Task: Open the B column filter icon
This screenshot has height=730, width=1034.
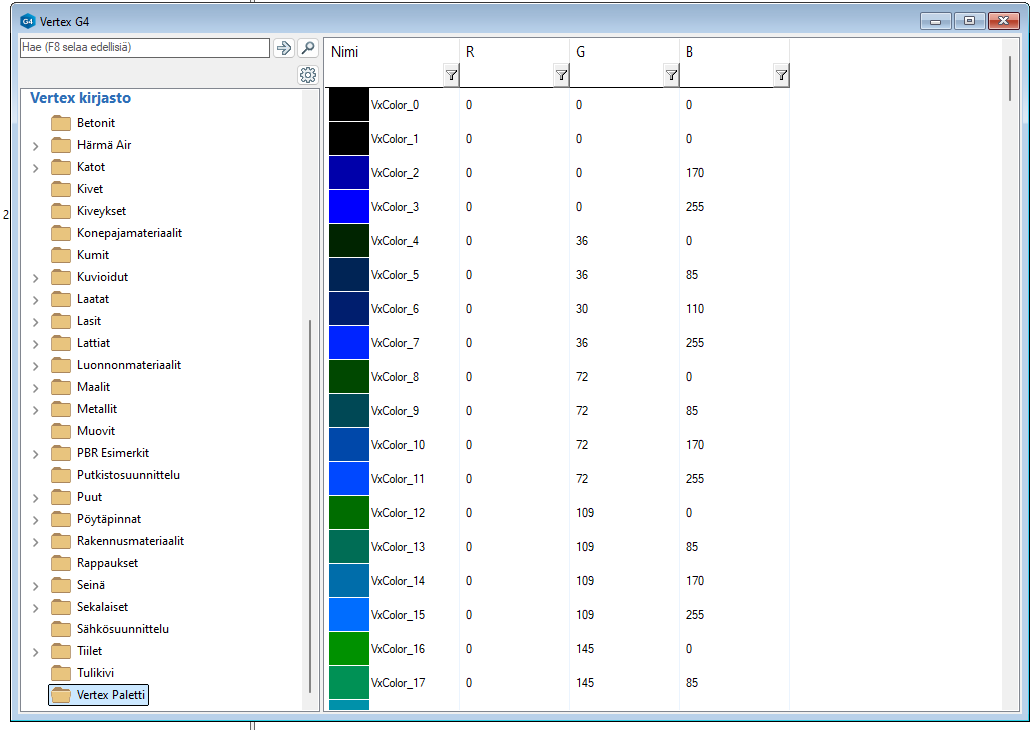Action: (781, 75)
